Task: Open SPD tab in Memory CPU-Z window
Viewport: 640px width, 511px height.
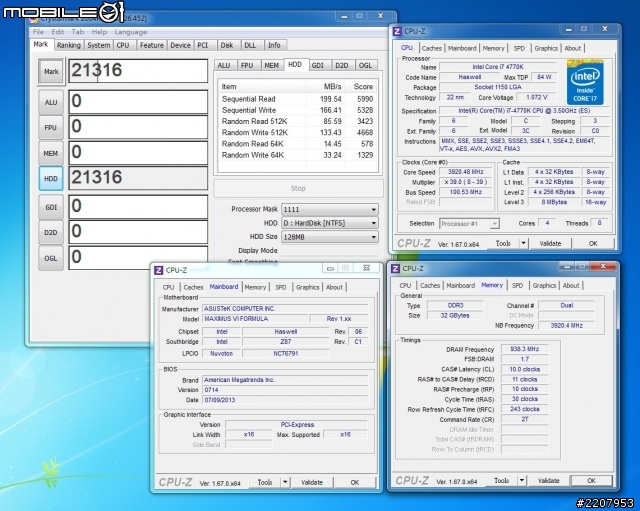Action: [x=518, y=286]
